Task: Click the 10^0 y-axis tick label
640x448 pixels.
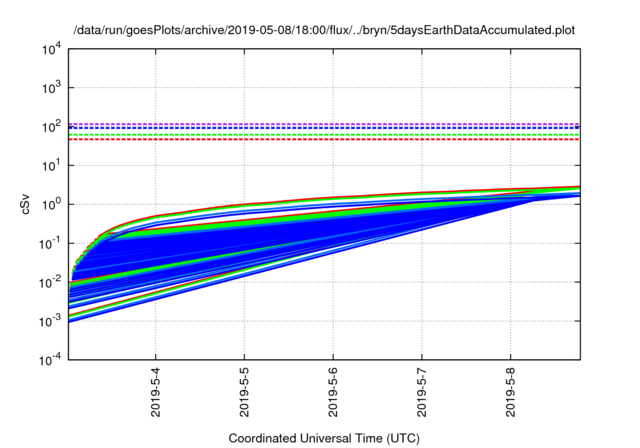Action: 51,204
